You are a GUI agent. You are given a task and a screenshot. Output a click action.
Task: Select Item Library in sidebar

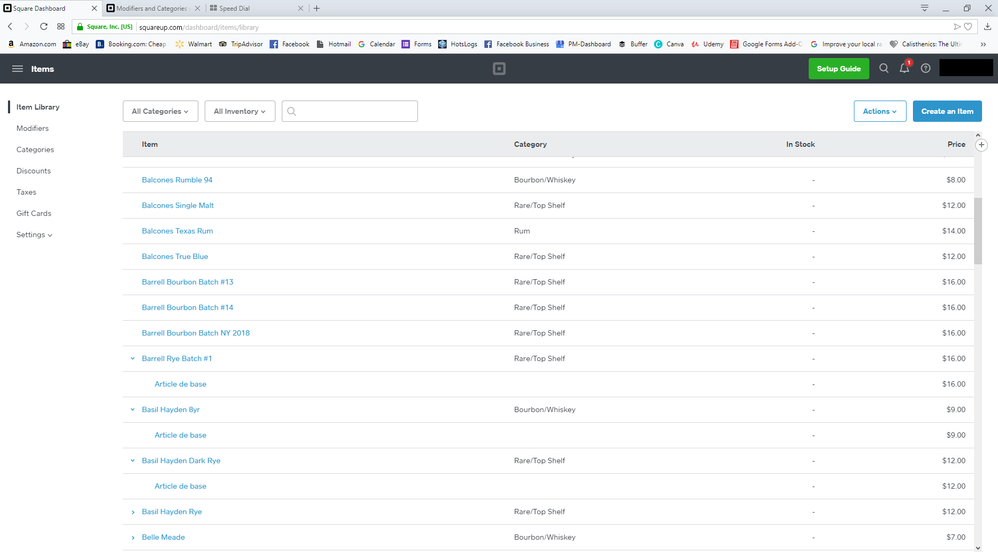pyautogui.click(x=38, y=107)
